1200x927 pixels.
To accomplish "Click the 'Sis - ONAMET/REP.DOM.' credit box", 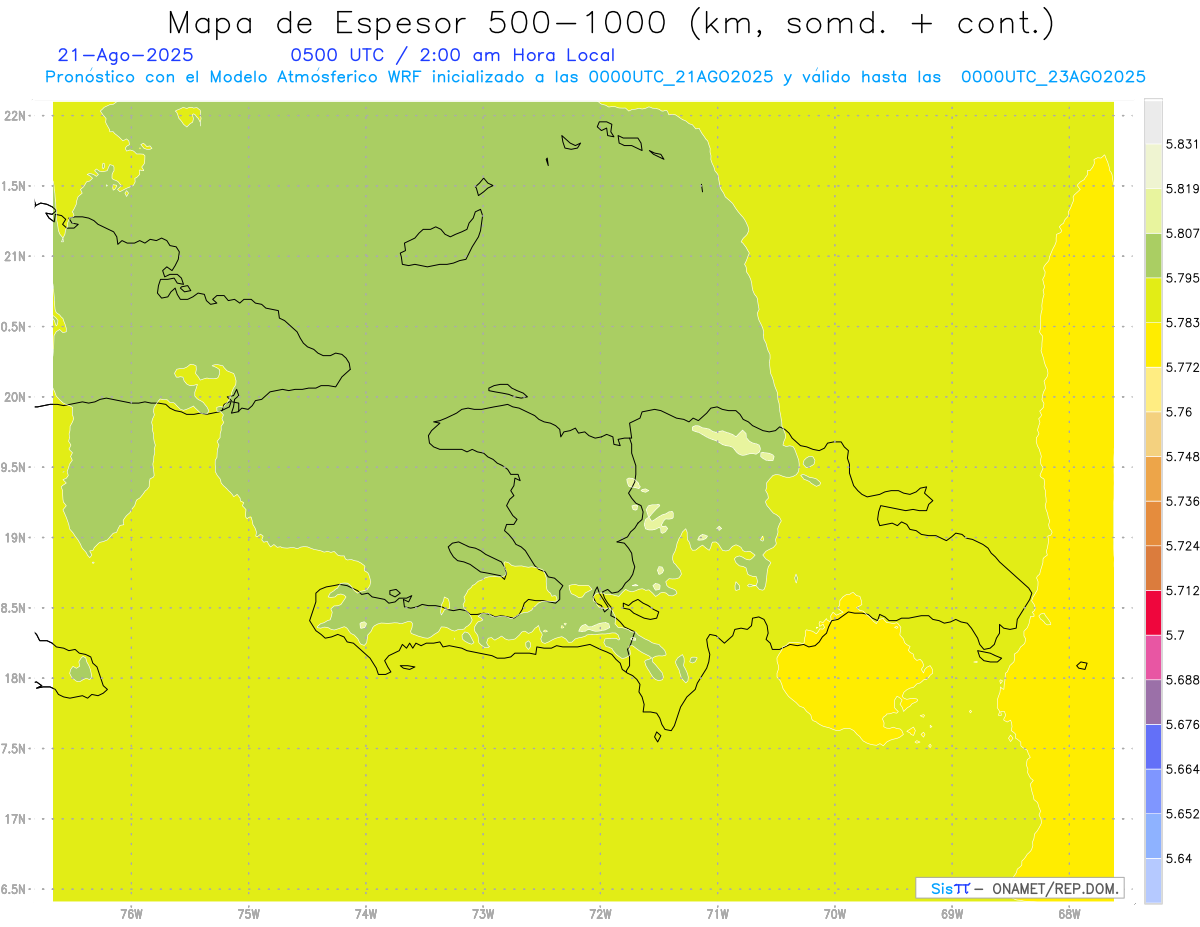I will pyautogui.click(x=1019, y=888).
